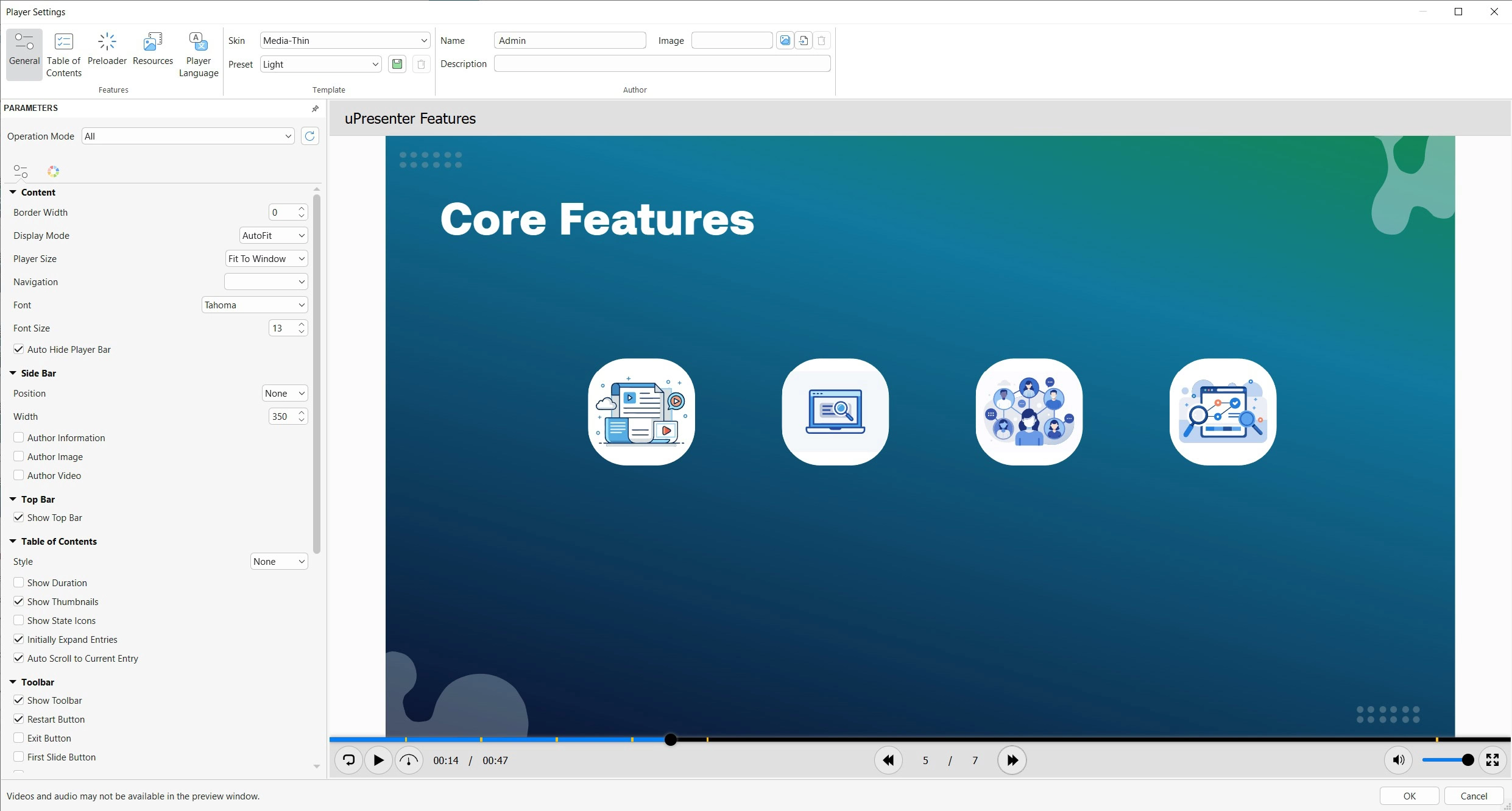Click the save preset icon
Screen dimensions: 1512x811
click(397, 64)
